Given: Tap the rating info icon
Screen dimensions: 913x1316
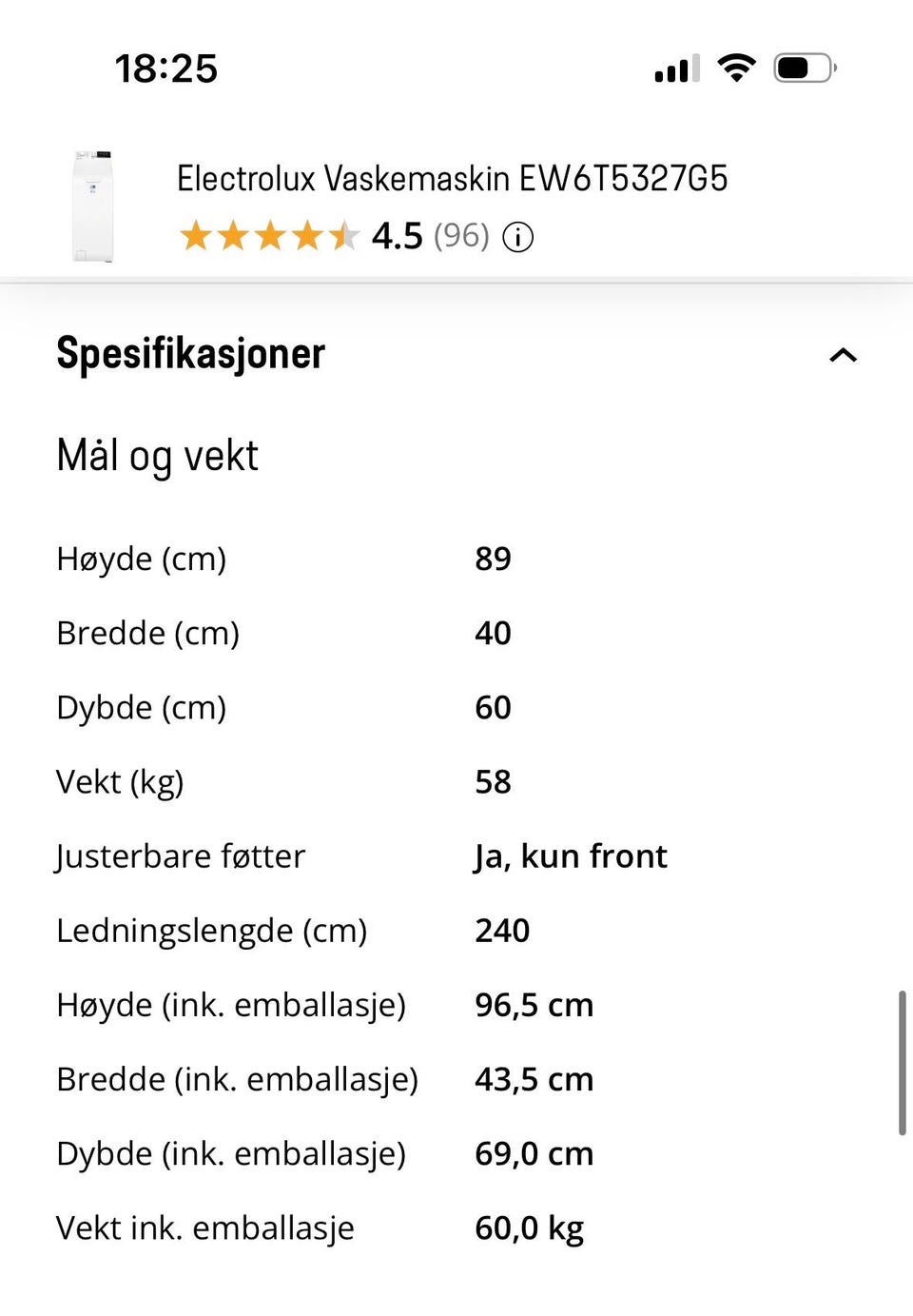Looking at the screenshot, I should point(518,237).
